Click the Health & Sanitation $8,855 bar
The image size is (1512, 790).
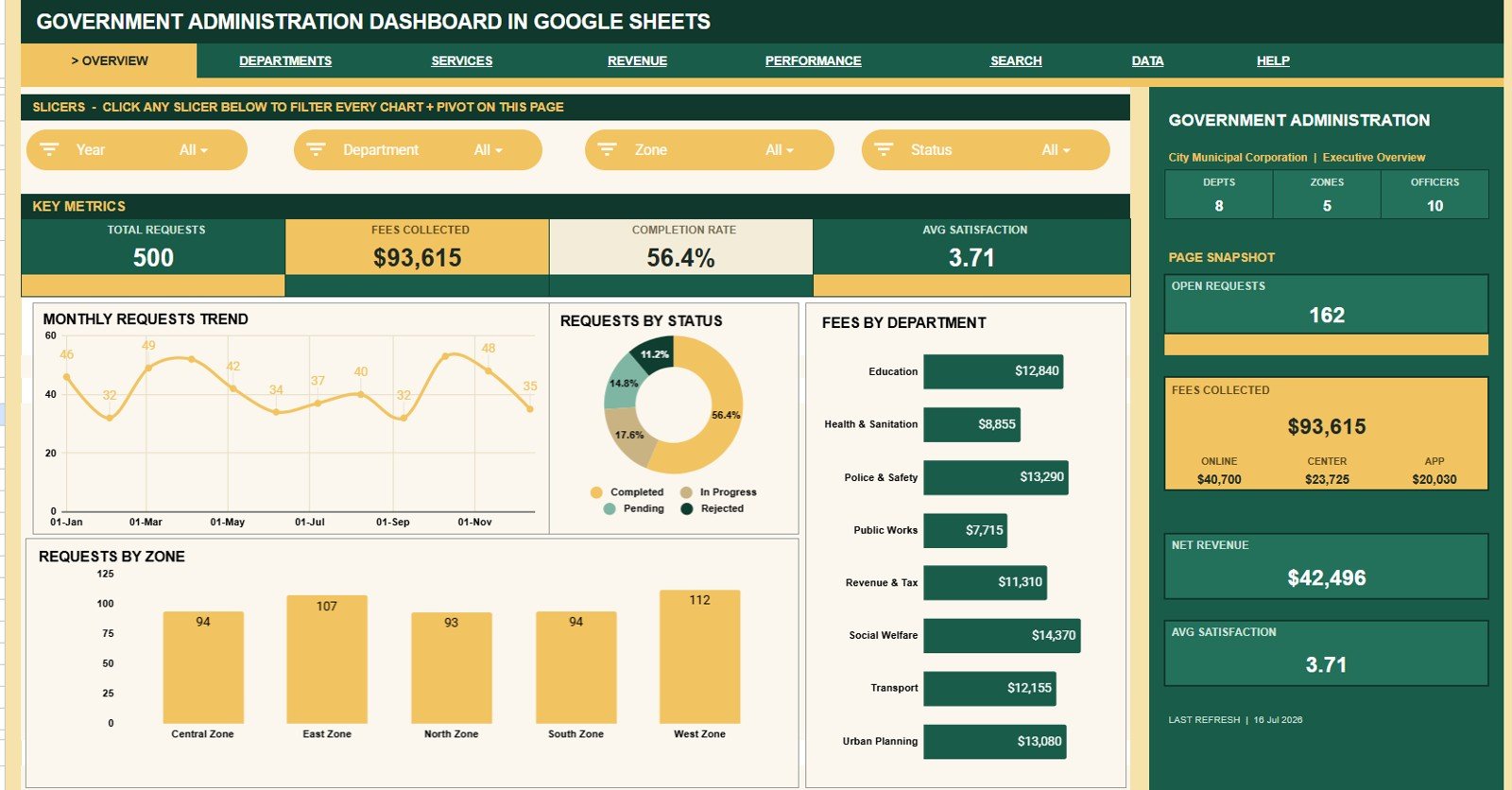pos(971,424)
